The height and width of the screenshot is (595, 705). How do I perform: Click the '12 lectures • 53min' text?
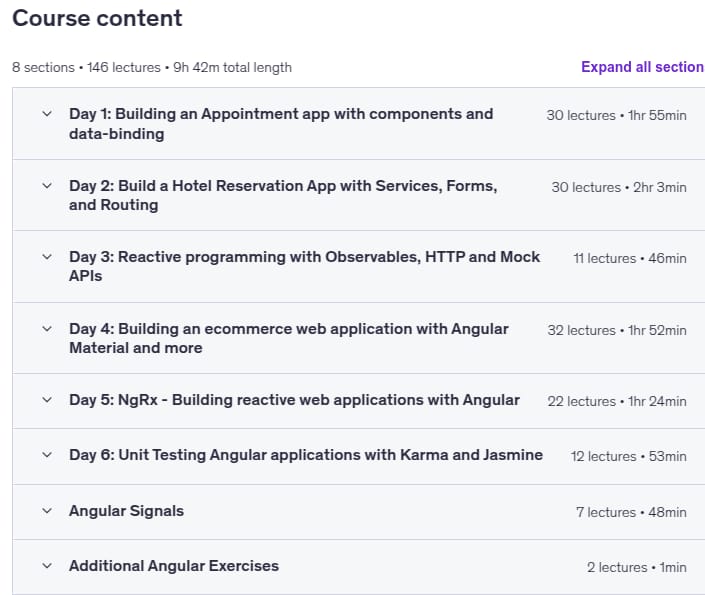pos(629,456)
